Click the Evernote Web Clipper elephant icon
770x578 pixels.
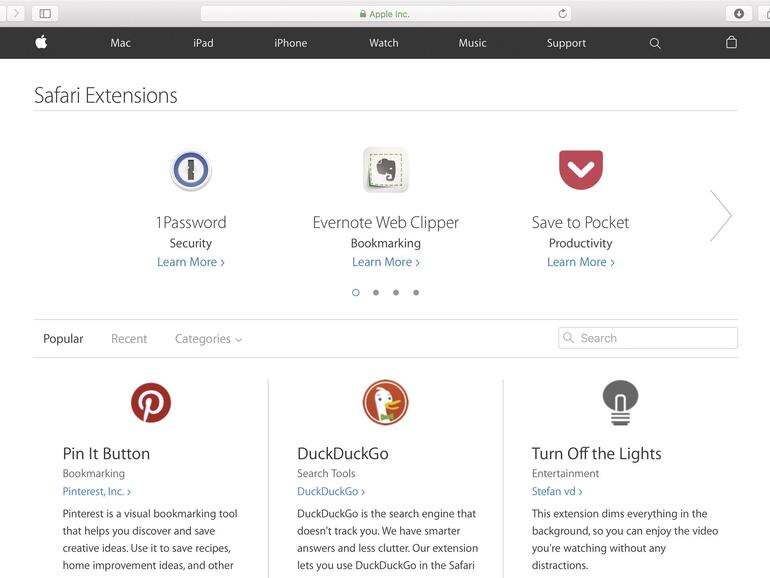pos(385,170)
